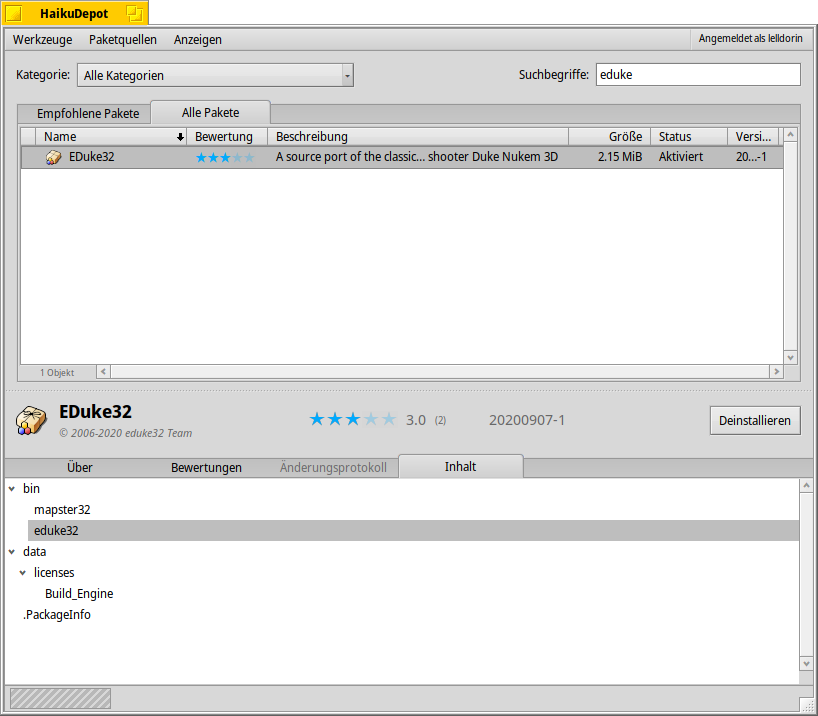The height and width of the screenshot is (716, 818).
Task: Switch to the Bewertungen tab
Action: pyautogui.click(x=206, y=467)
